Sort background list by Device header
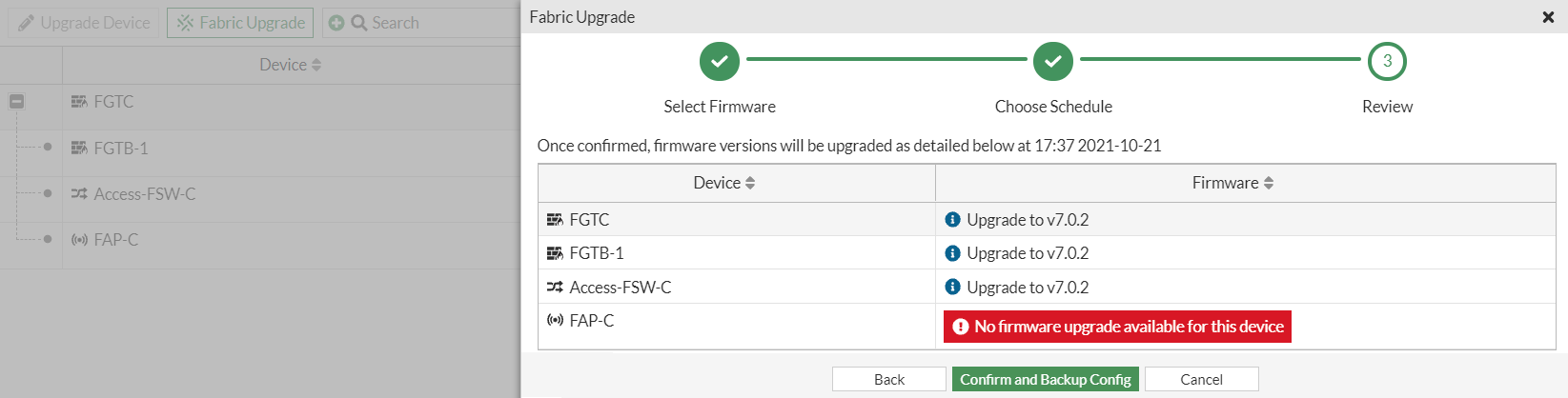 [291, 65]
